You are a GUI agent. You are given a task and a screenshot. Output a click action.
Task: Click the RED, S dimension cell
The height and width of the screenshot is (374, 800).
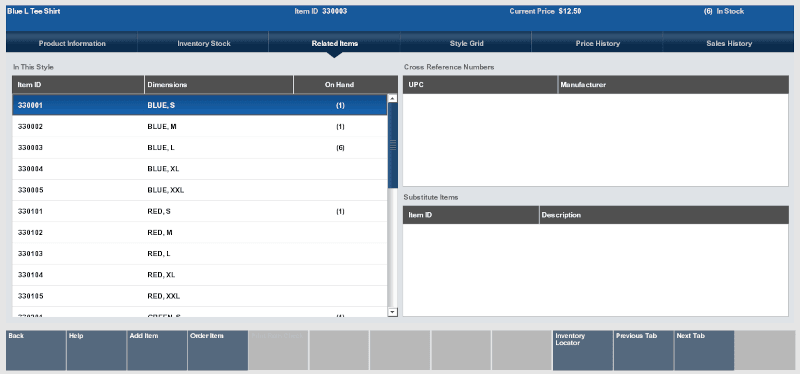159,211
